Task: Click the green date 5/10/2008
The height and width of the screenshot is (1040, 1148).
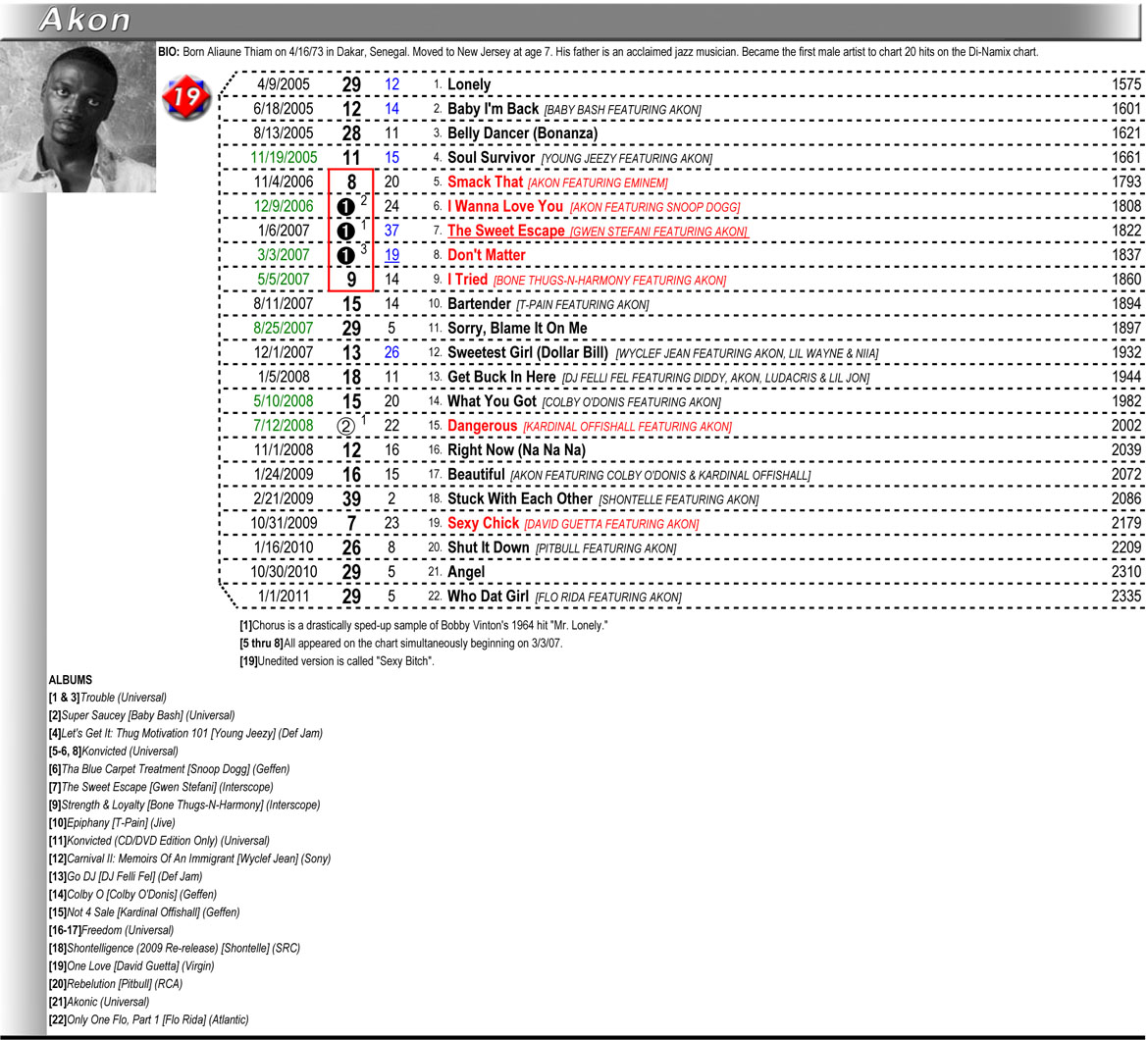Action: pyautogui.click(x=284, y=401)
